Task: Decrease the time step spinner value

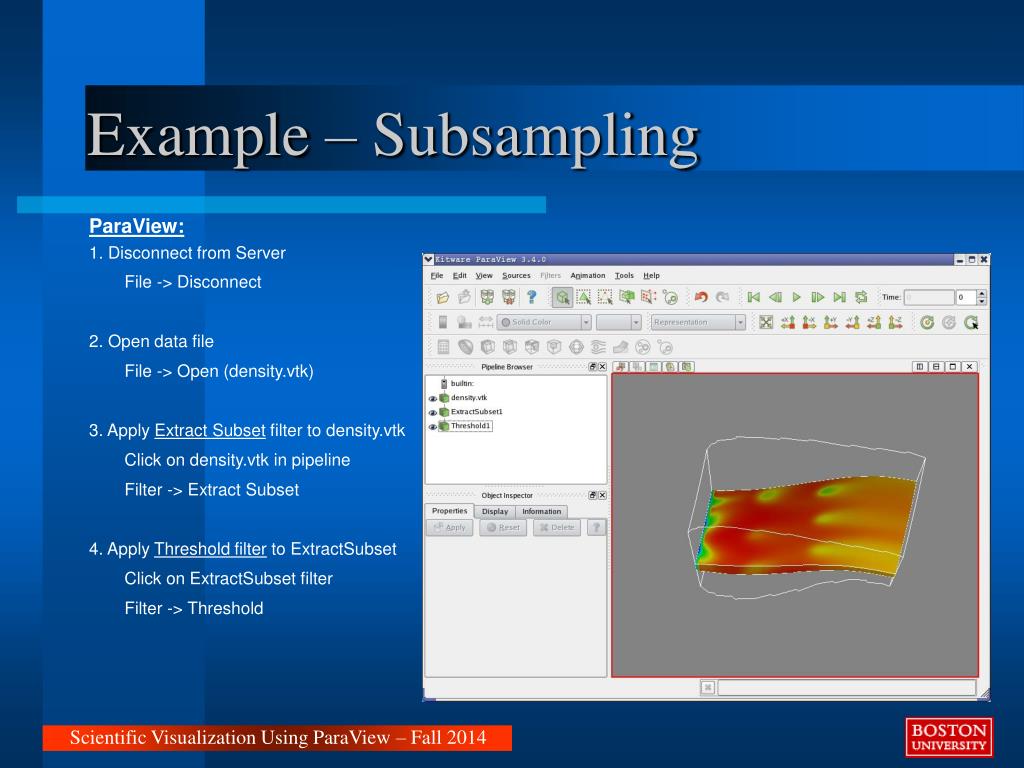Action: [982, 302]
